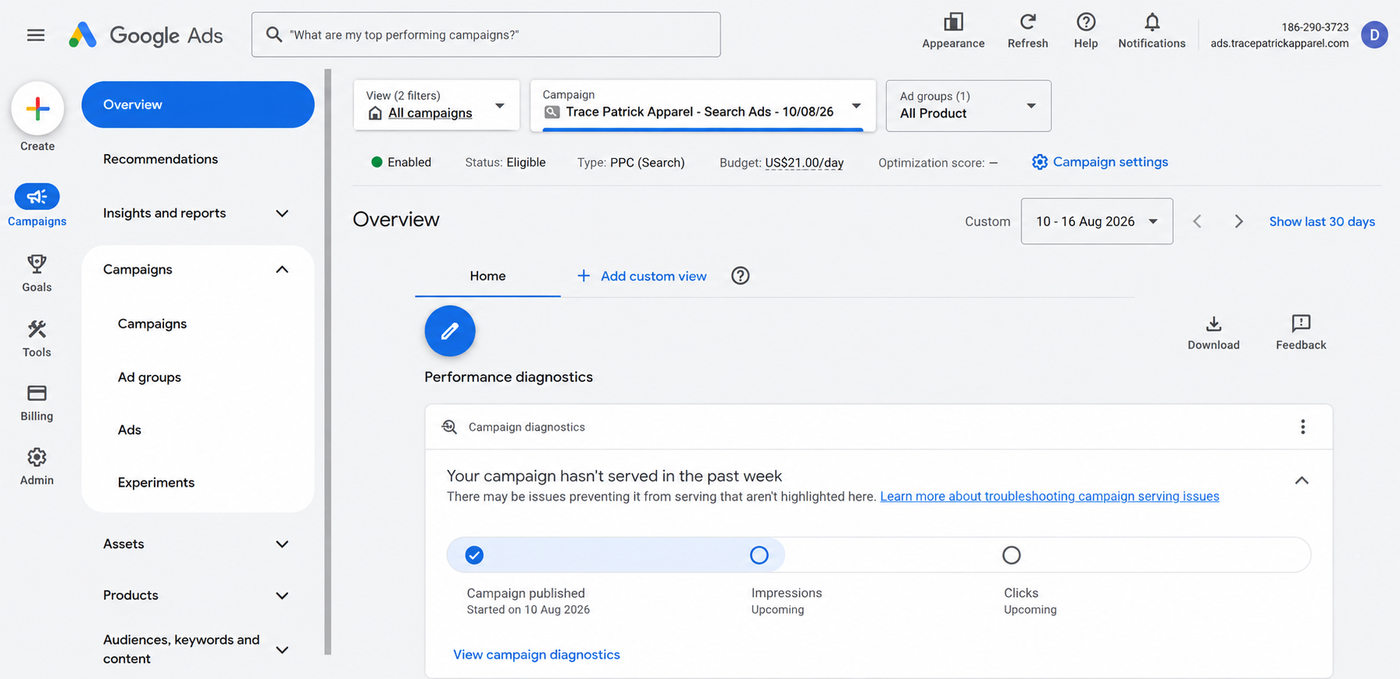
Task: Open the hamburger main menu
Action: [36, 35]
